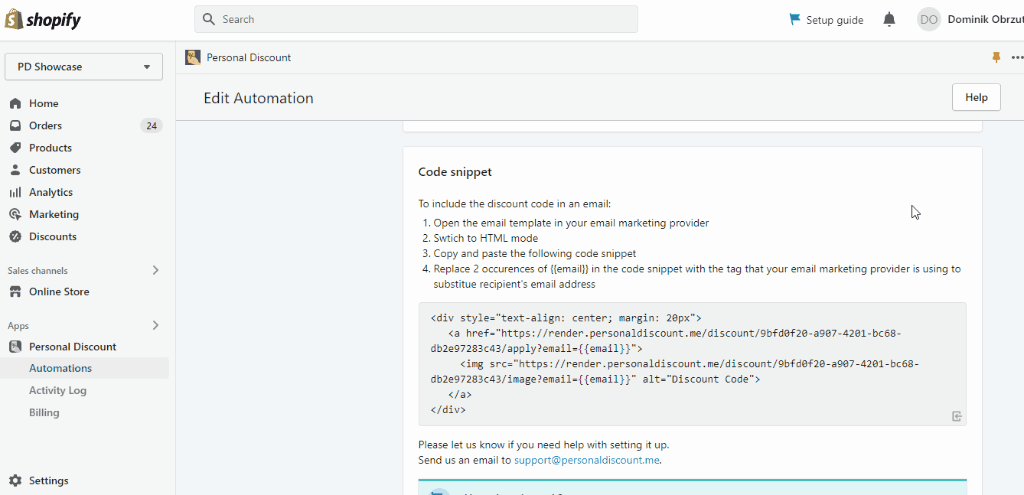Open Discounts in sidebar
The image size is (1024, 495).
pyautogui.click(x=53, y=236)
